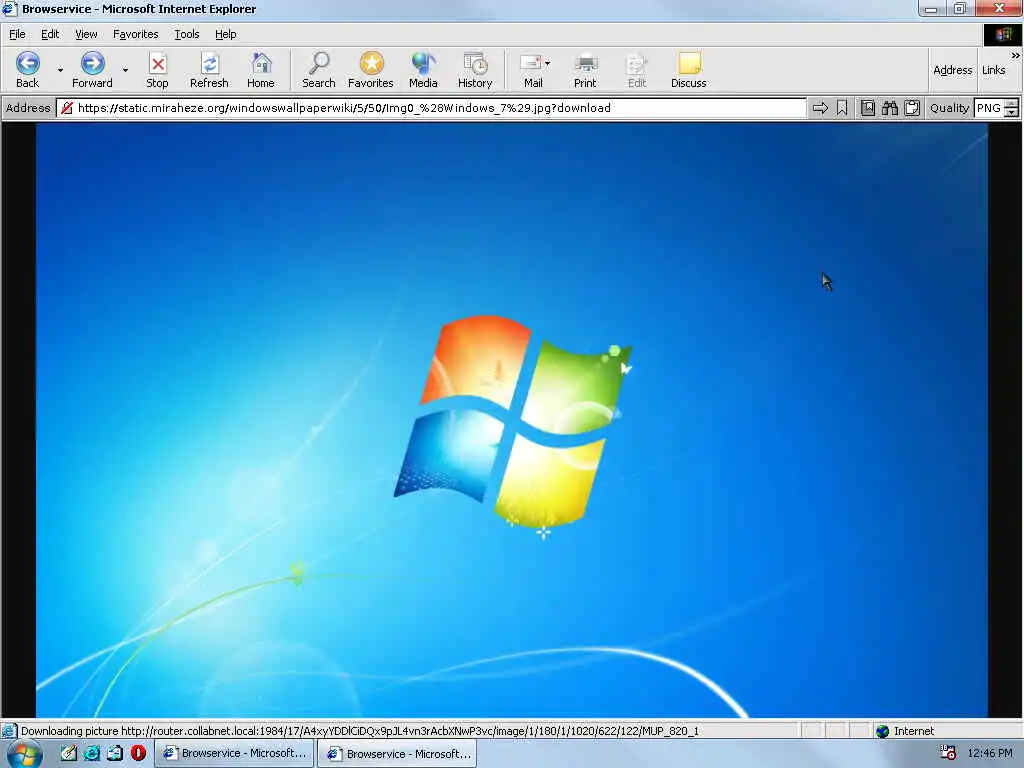Click the IE icon in title bar

pos(9,8)
